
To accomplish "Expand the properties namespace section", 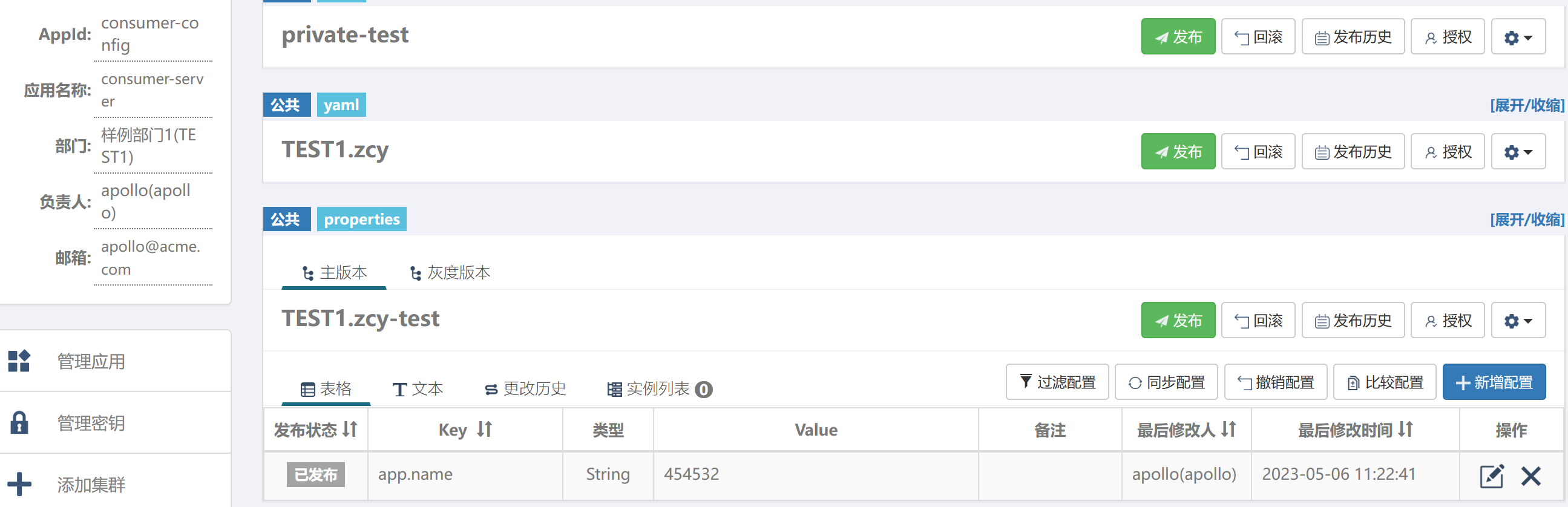I will point(1528,218).
